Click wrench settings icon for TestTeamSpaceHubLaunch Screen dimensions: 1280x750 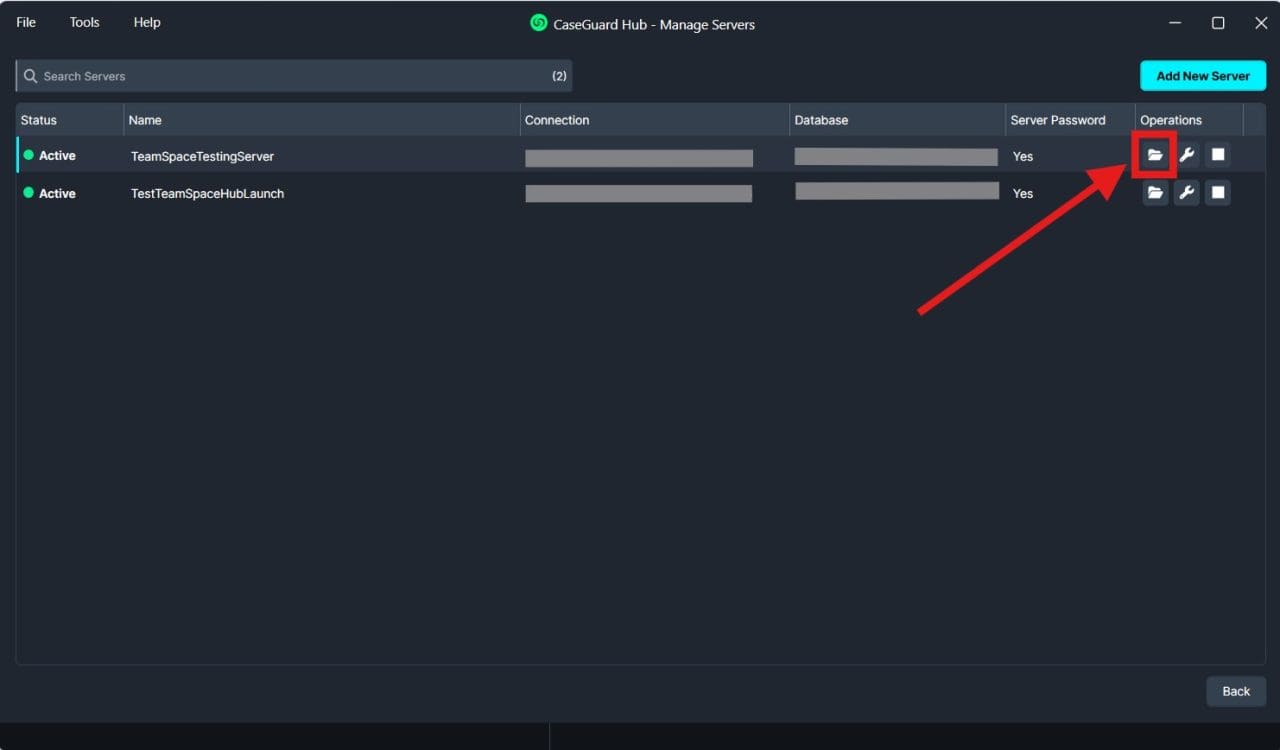click(x=1186, y=193)
